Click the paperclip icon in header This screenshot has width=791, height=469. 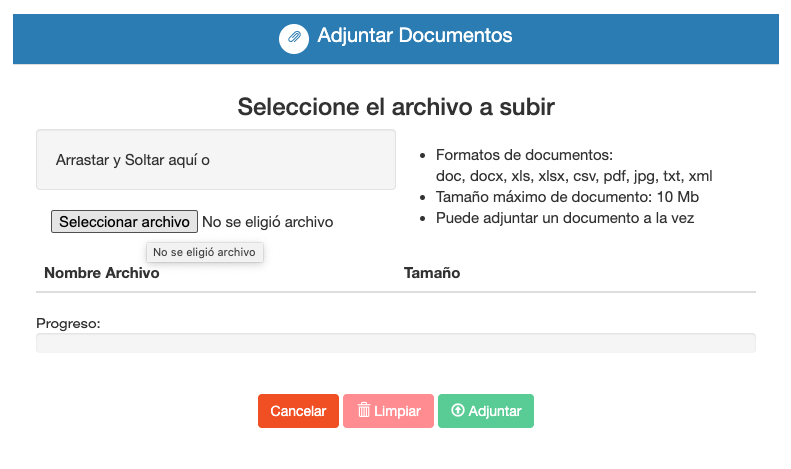294,38
